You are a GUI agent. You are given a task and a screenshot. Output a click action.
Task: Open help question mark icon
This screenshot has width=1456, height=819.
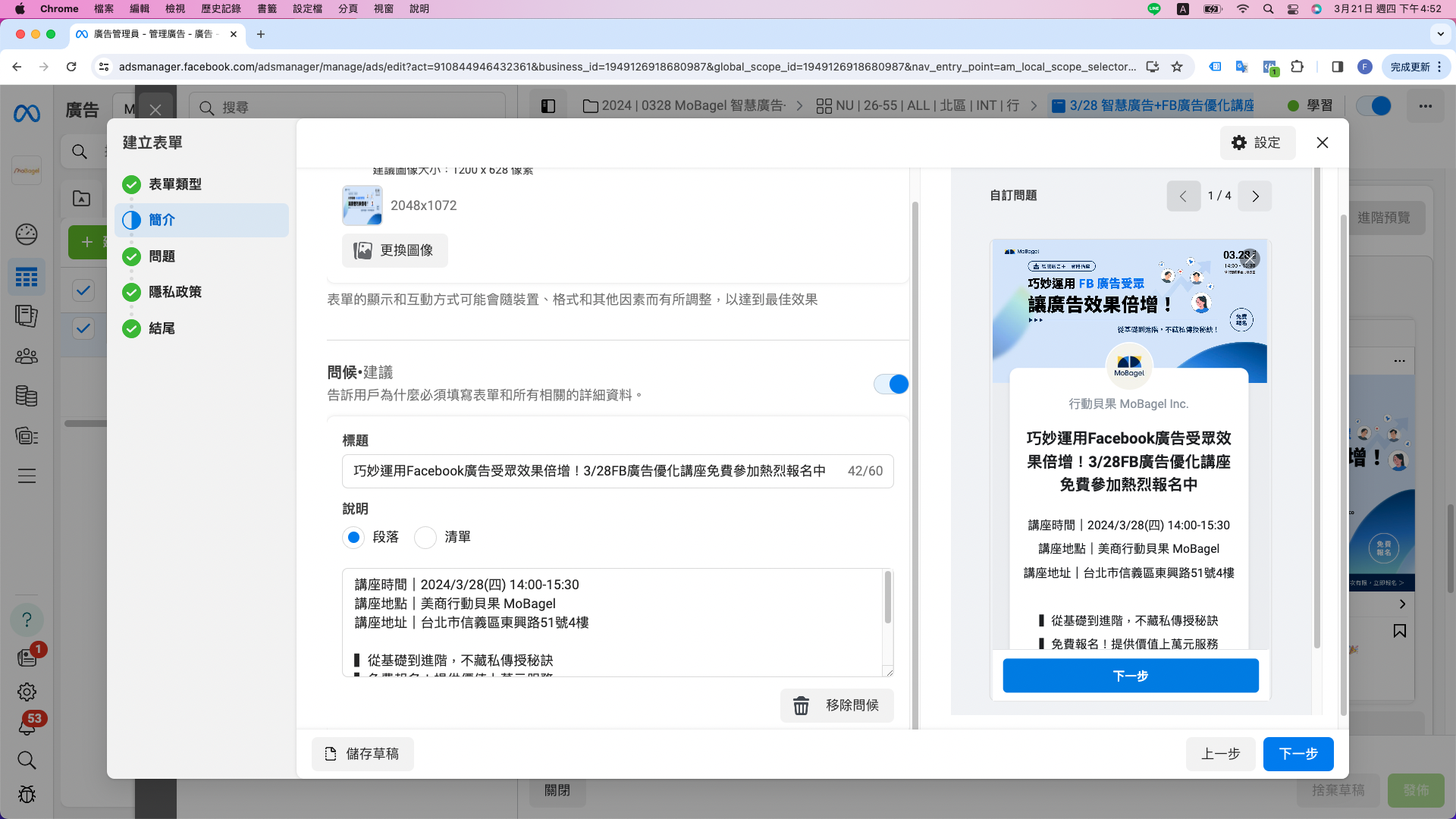pos(27,620)
